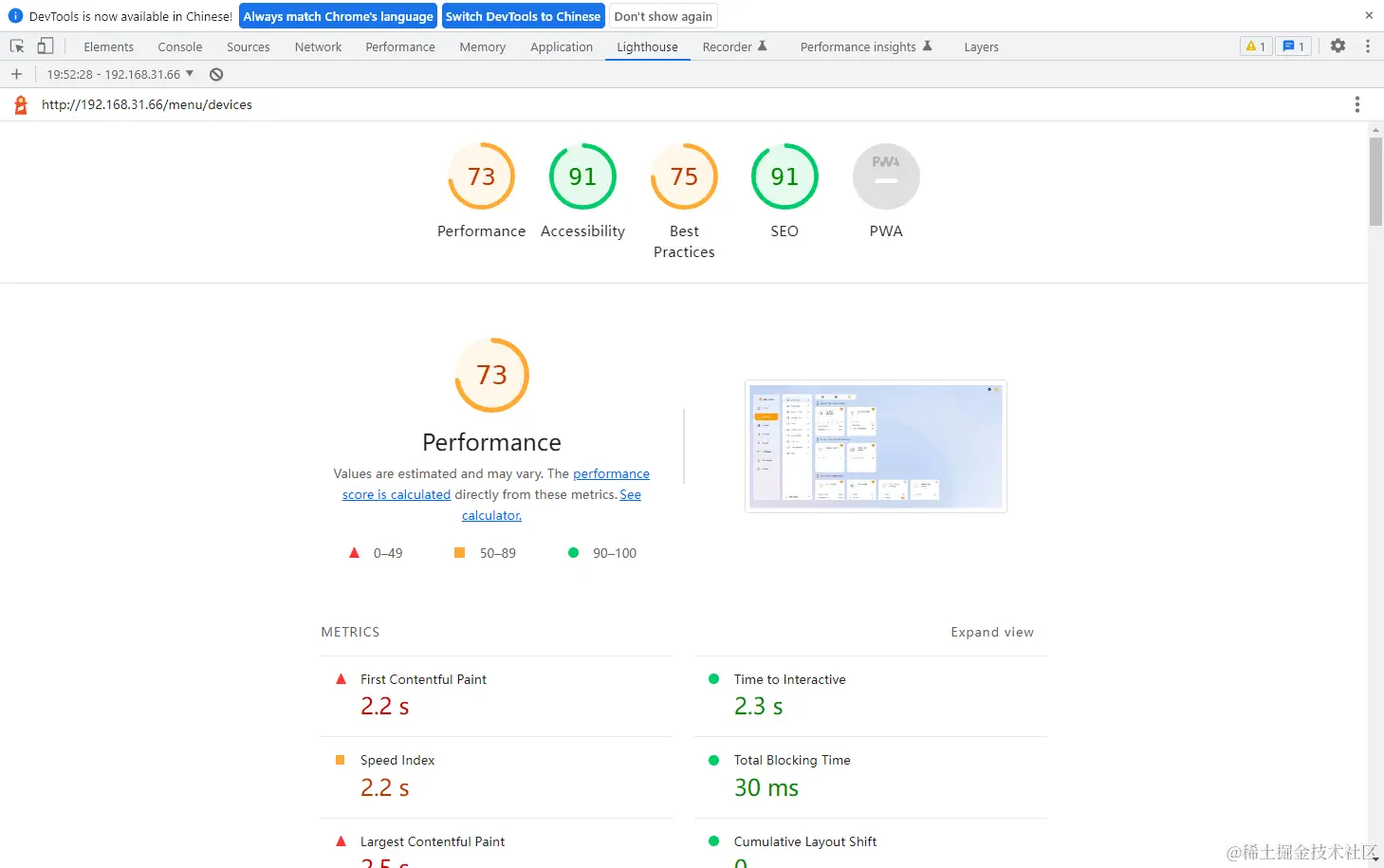Switch to the Elements tab

click(108, 46)
